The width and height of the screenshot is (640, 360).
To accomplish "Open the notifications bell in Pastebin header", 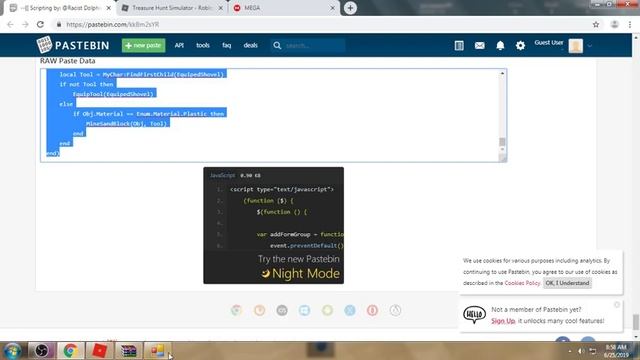I will (x=500, y=45).
